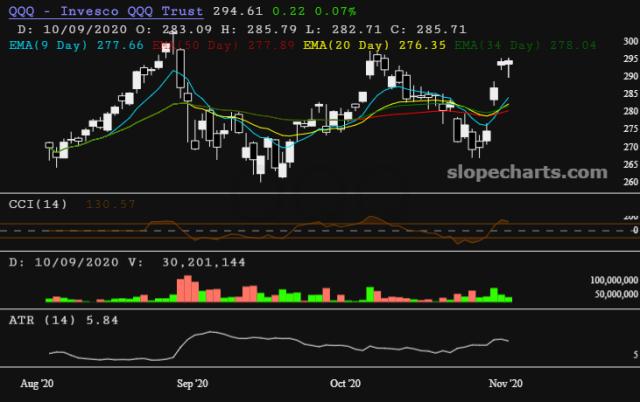Click the Nov '20 date axis label
The width and height of the screenshot is (640, 402).
[506, 384]
